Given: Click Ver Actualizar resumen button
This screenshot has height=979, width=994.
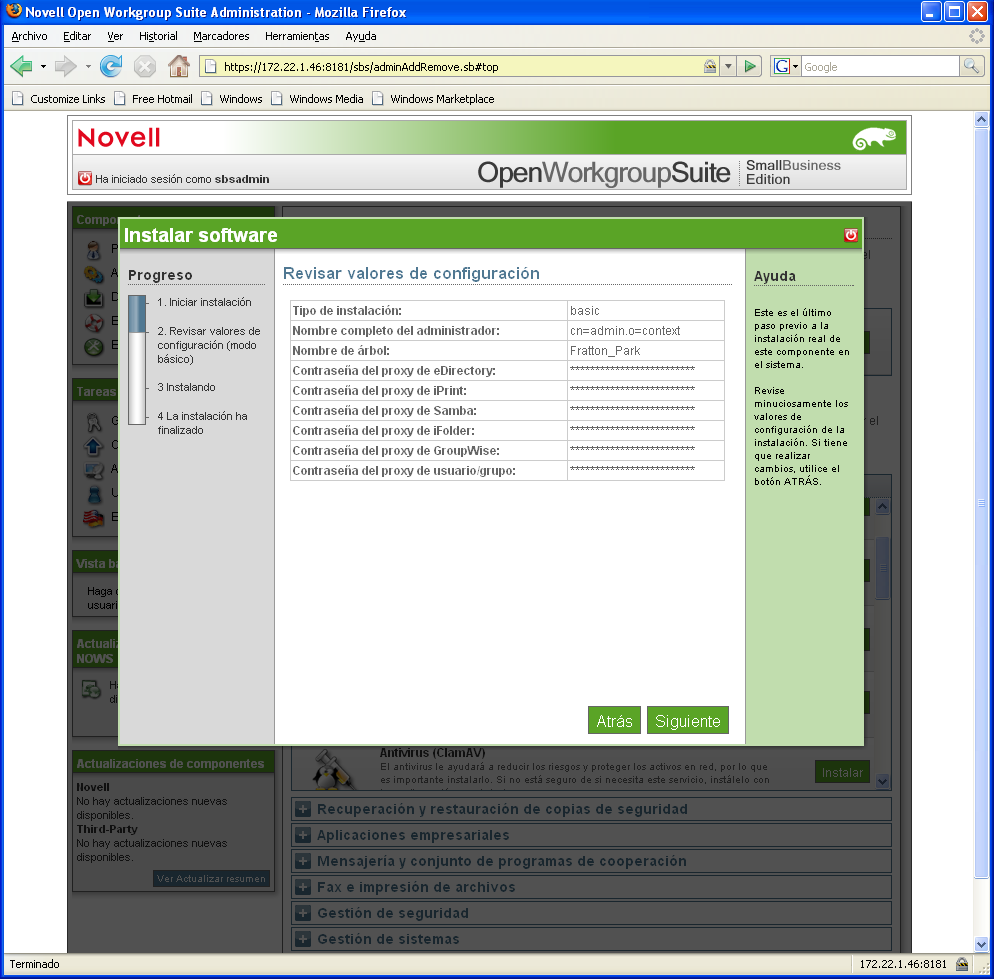Looking at the screenshot, I should click(211, 878).
